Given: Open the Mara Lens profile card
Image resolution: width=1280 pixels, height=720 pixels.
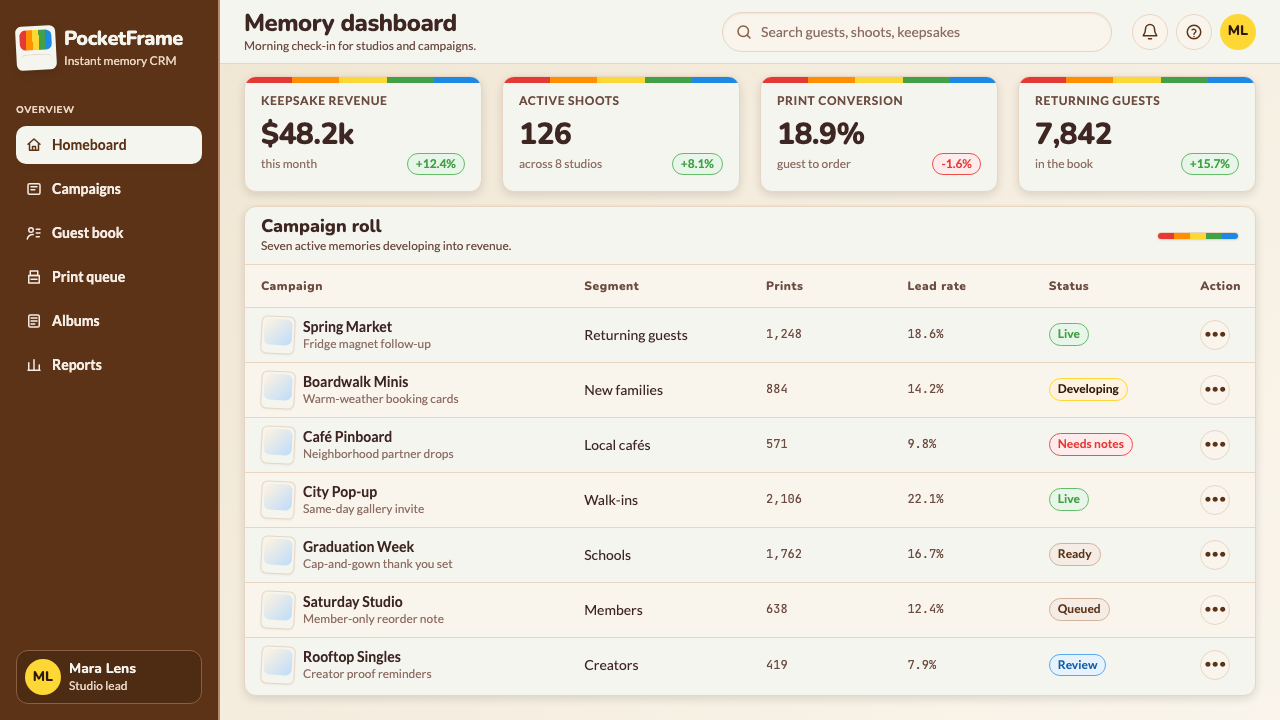Looking at the screenshot, I should (x=109, y=677).
